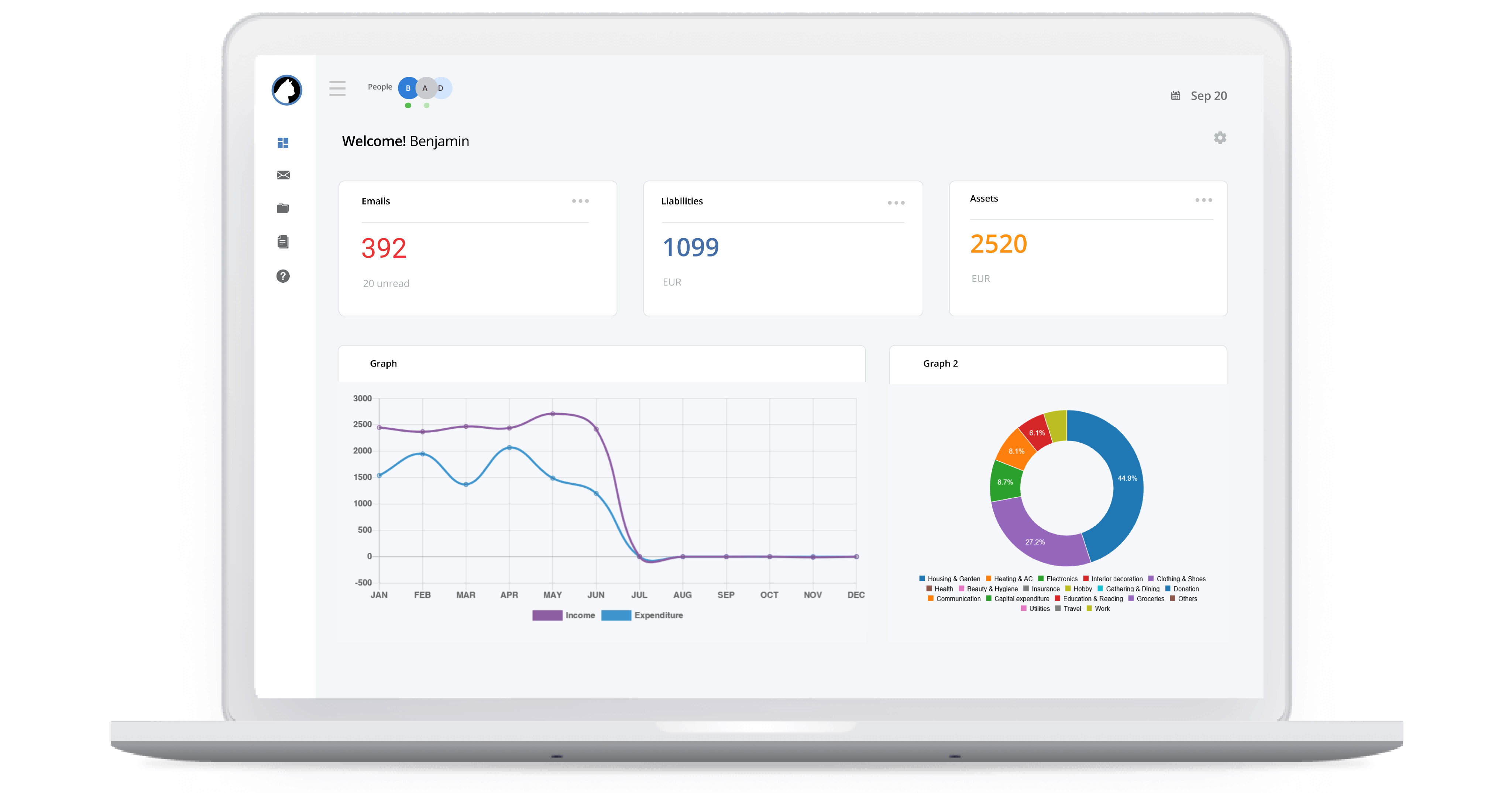Click the help question mark icon
This screenshot has height=793, width=1512.
click(x=283, y=276)
